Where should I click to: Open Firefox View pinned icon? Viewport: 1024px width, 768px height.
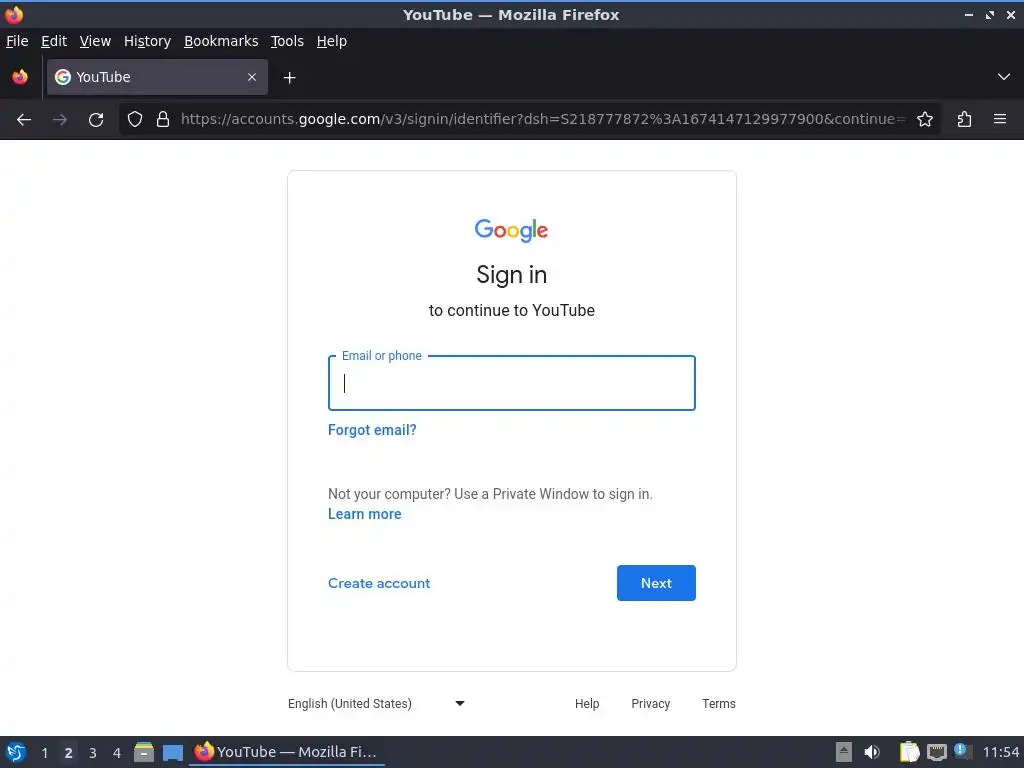20,77
